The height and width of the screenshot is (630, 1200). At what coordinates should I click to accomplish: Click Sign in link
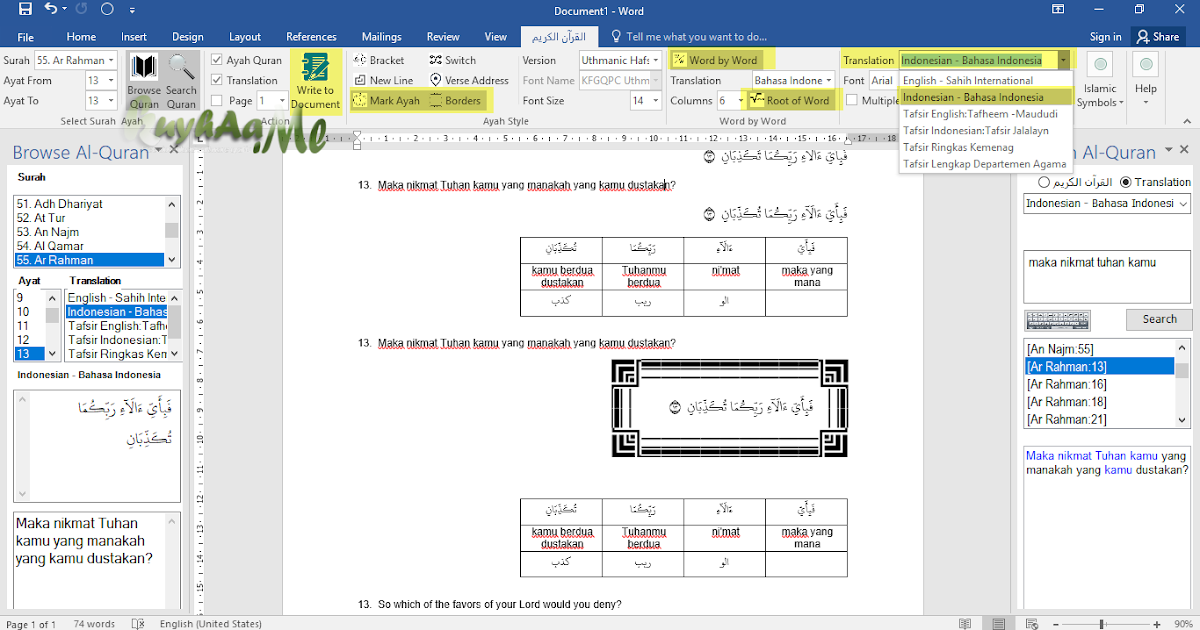click(x=1105, y=37)
